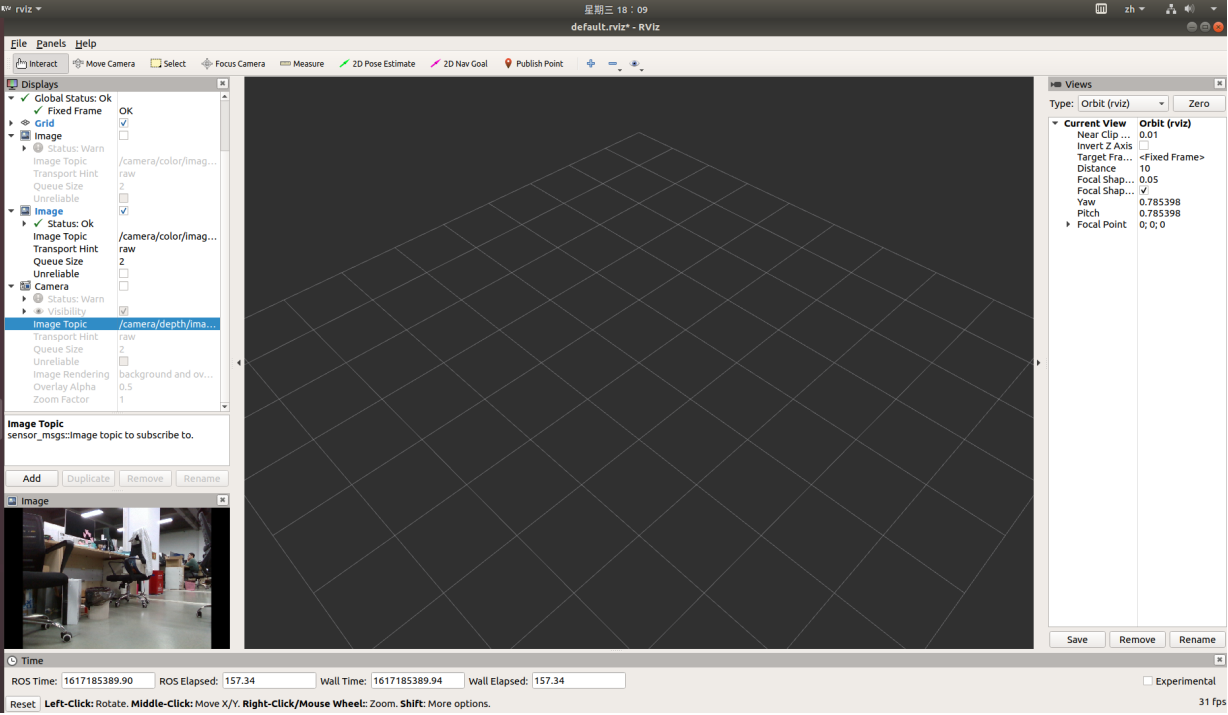Disable the second Image display checkbox
1228x715 pixels.
pos(124,212)
